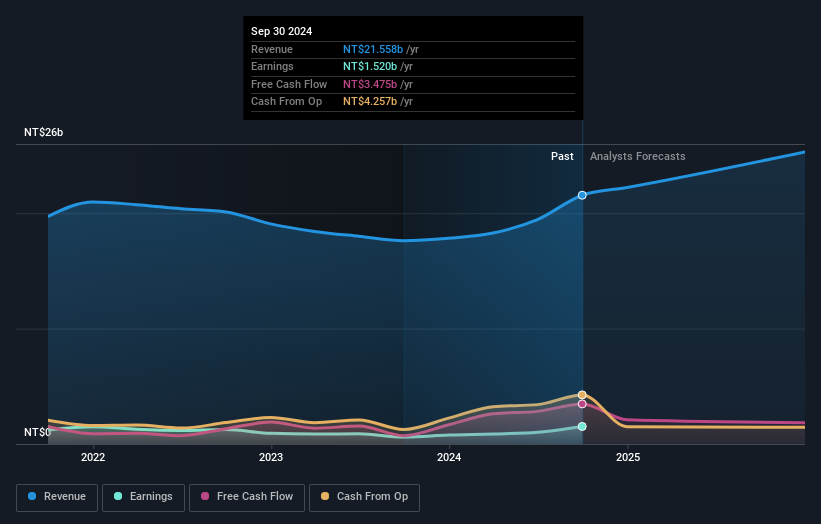Click the orange Cash From Op data point

coord(582,395)
